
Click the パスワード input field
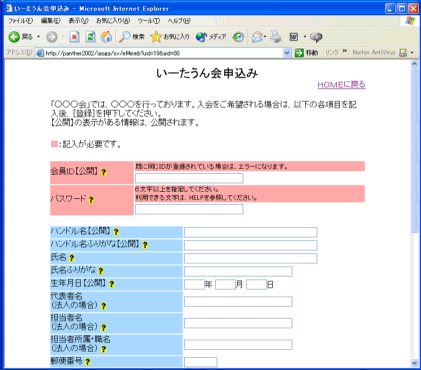[189, 209]
